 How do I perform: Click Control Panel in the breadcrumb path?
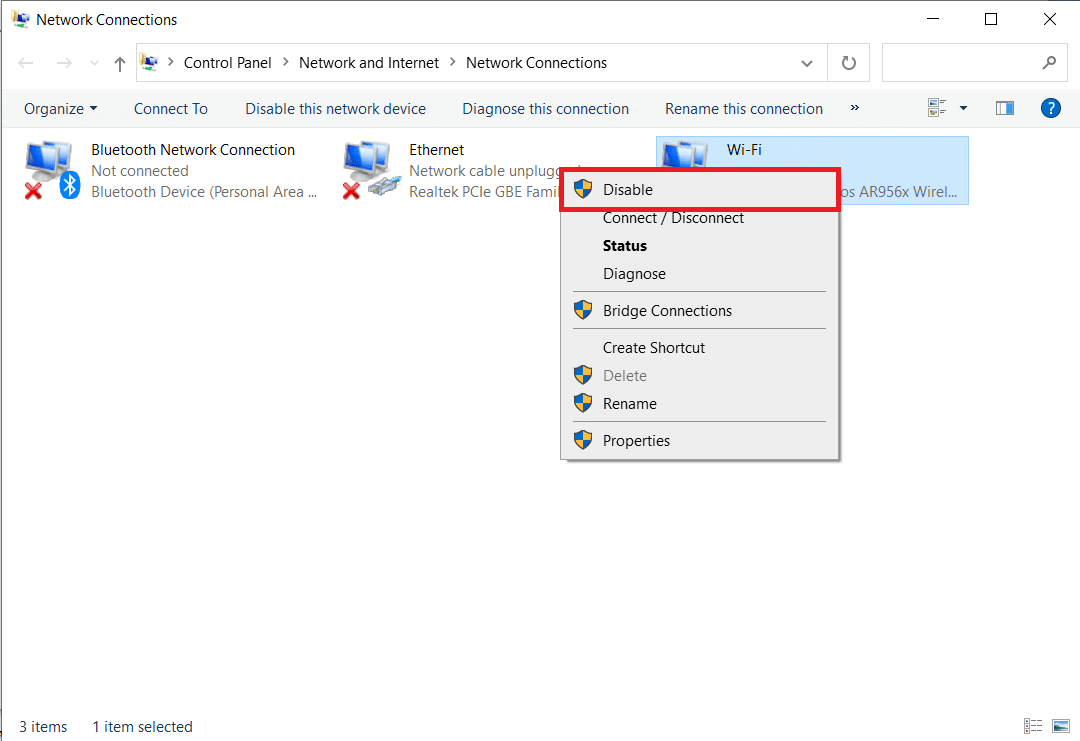[x=227, y=63]
